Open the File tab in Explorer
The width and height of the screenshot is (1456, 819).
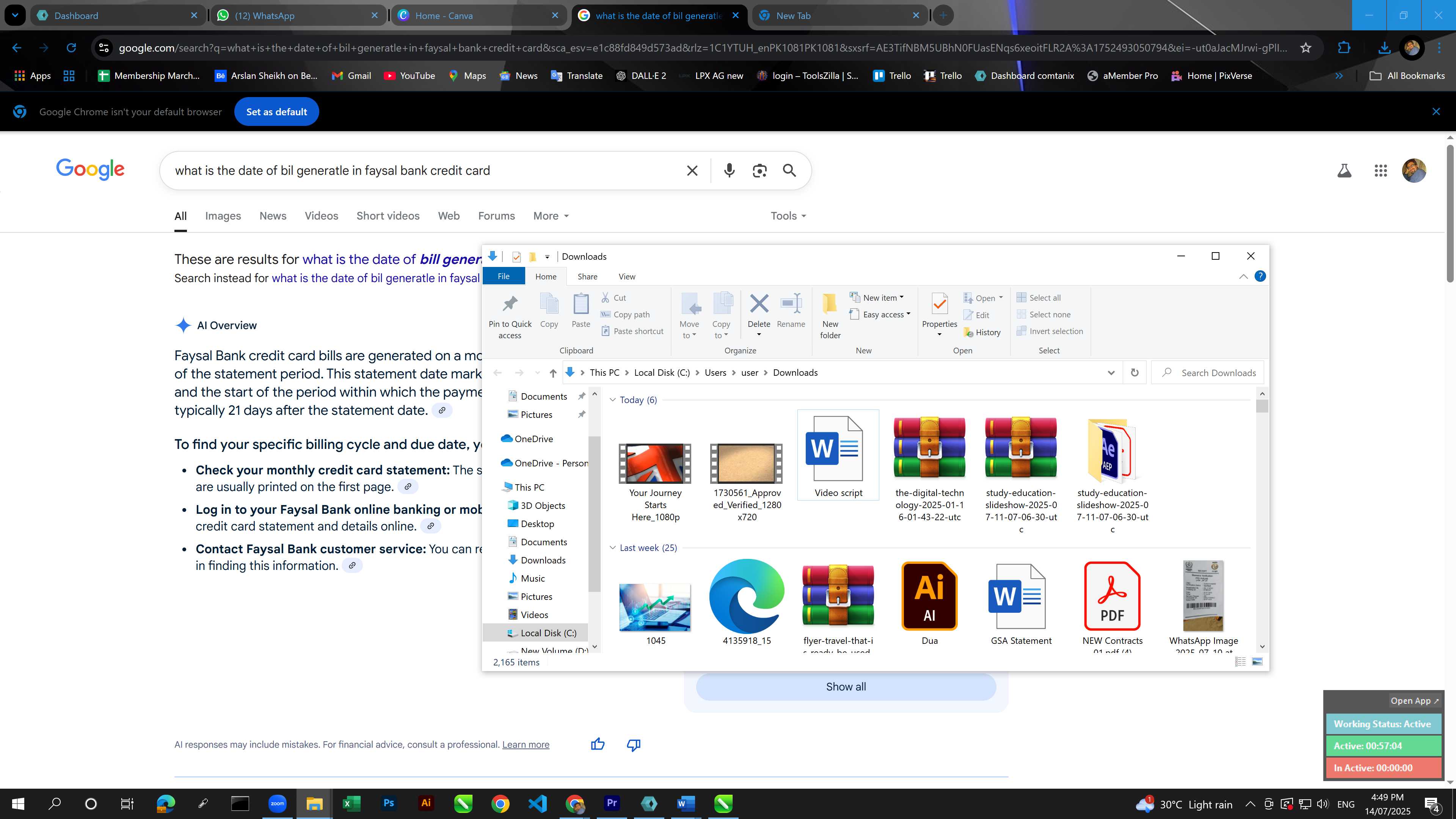click(504, 276)
